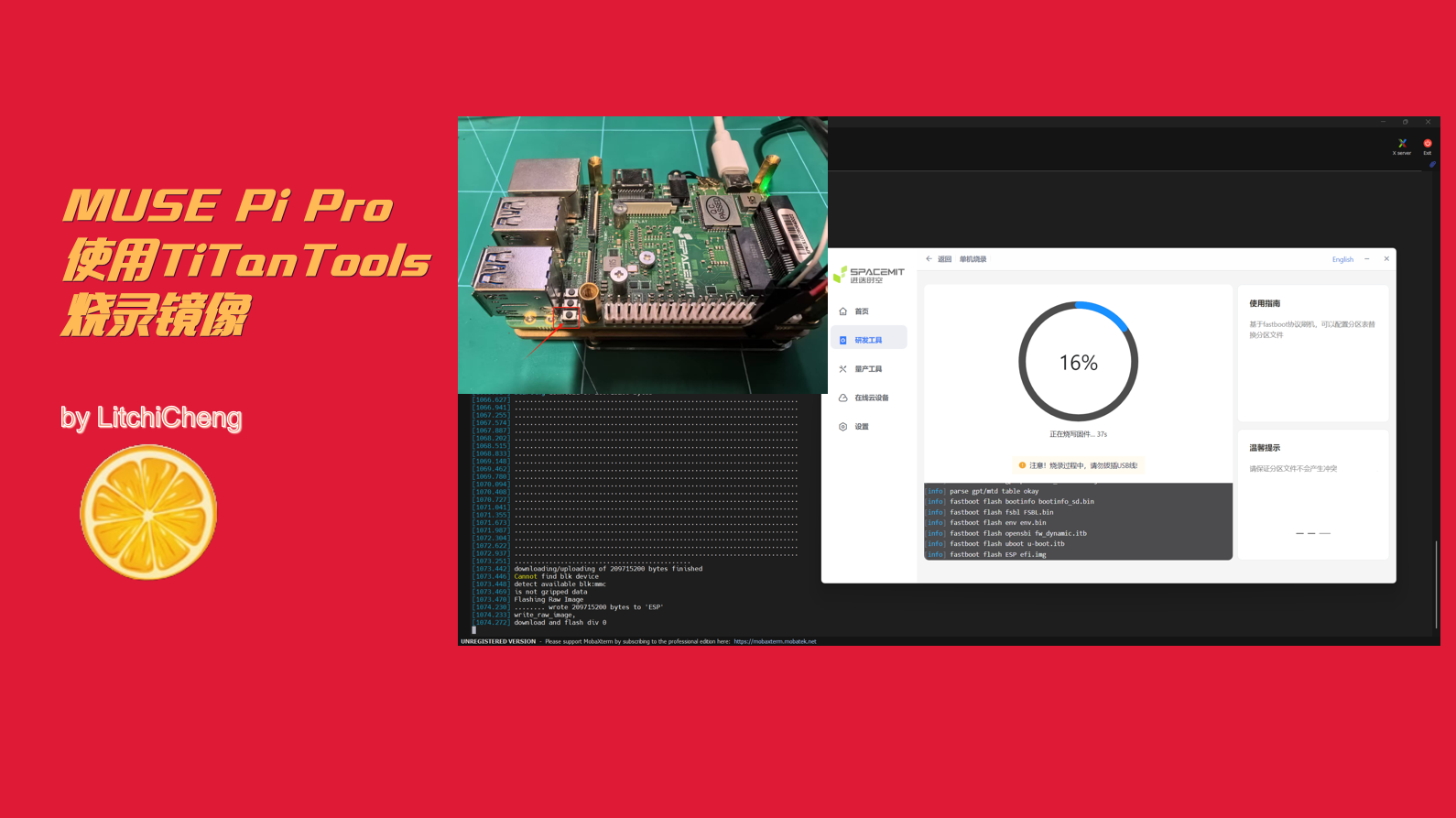Minimize the TiTan Tools window
Image resolution: width=1456 pixels, height=818 pixels.
[x=1367, y=259]
